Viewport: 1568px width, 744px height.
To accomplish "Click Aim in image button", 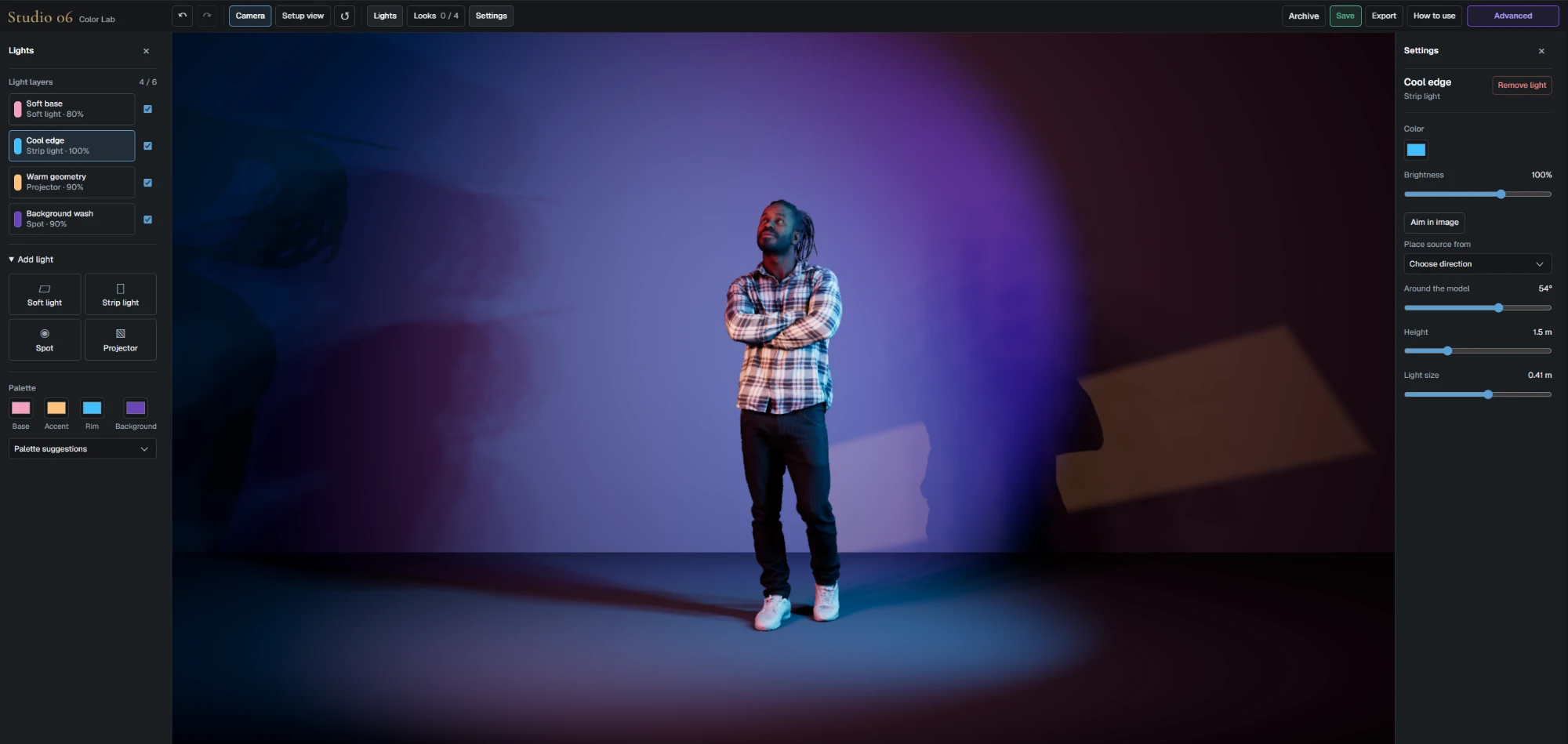I will (x=1435, y=223).
